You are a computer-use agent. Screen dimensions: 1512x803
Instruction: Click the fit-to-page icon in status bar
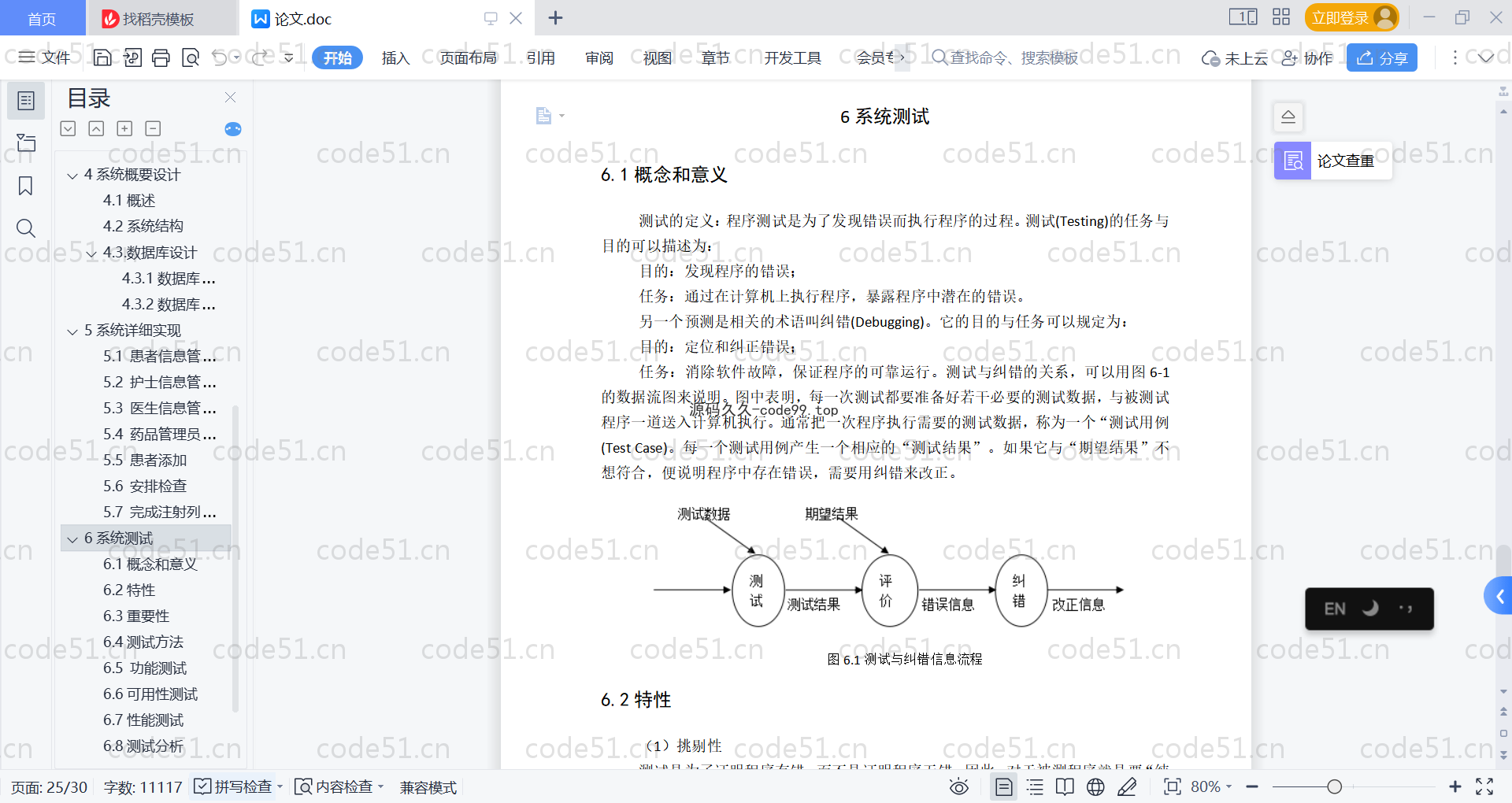click(x=1173, y=786)
